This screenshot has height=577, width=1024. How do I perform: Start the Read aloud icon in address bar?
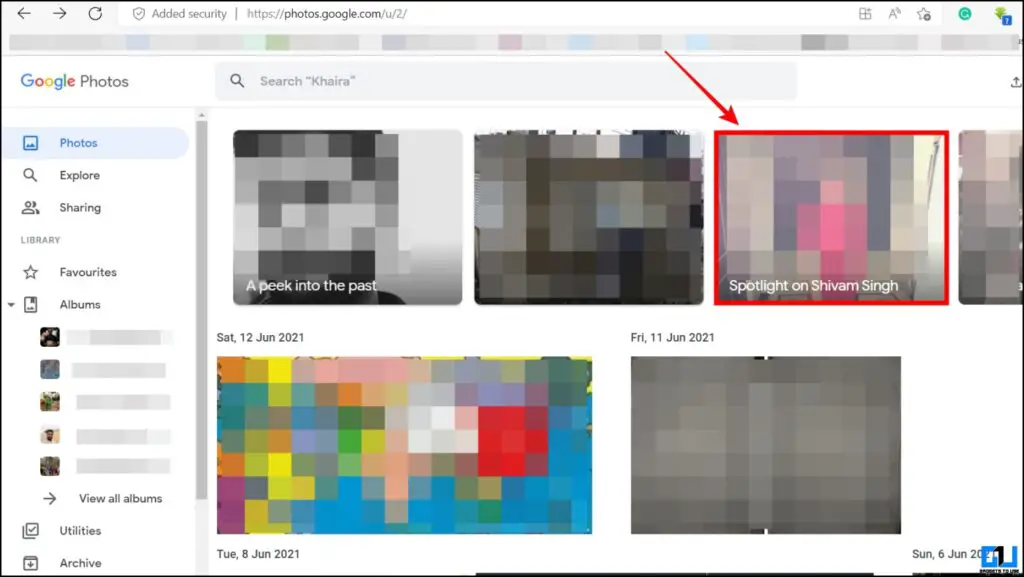[x=894, y=14]
